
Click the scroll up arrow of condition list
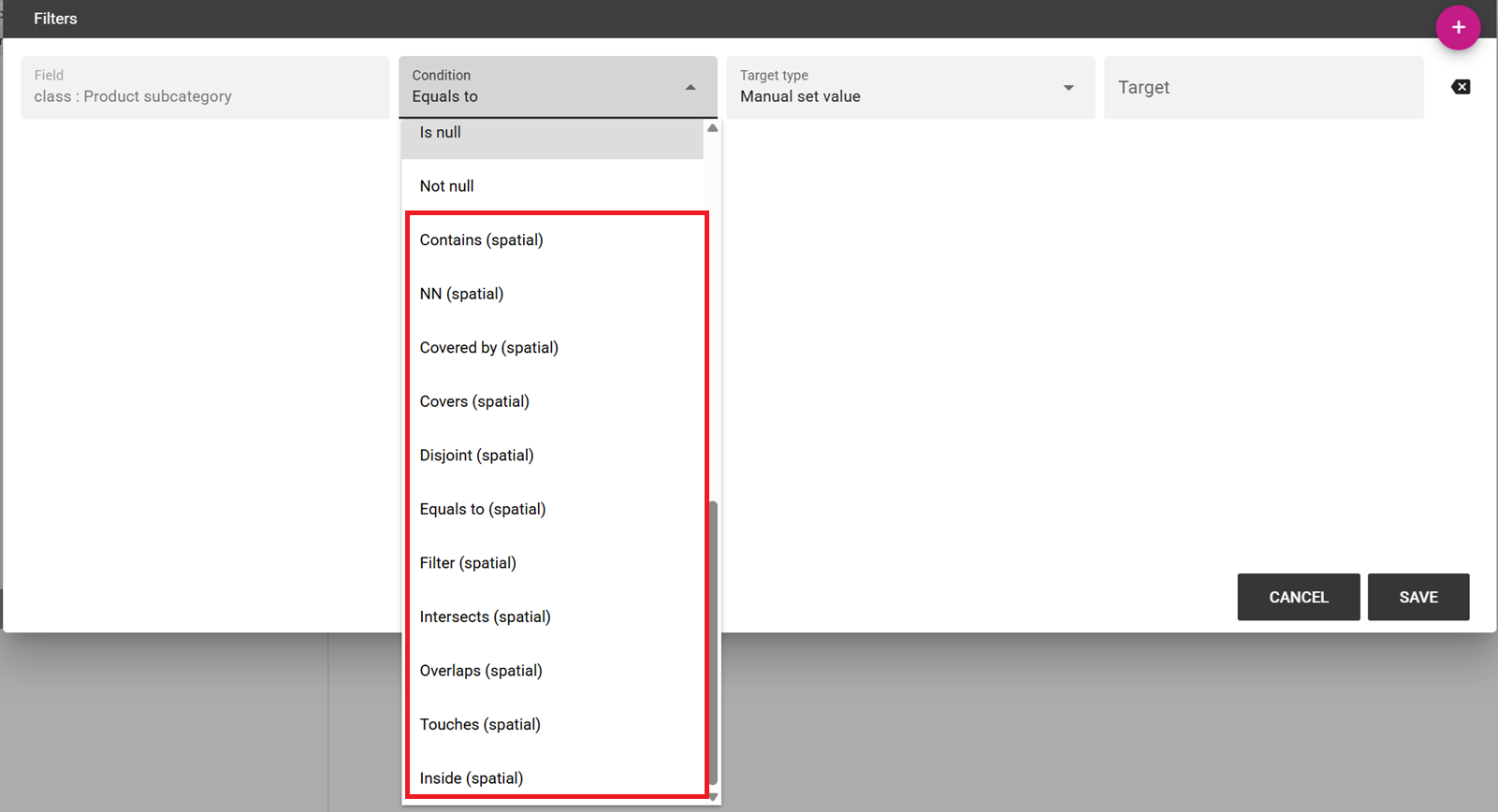(x=713, y=128)
